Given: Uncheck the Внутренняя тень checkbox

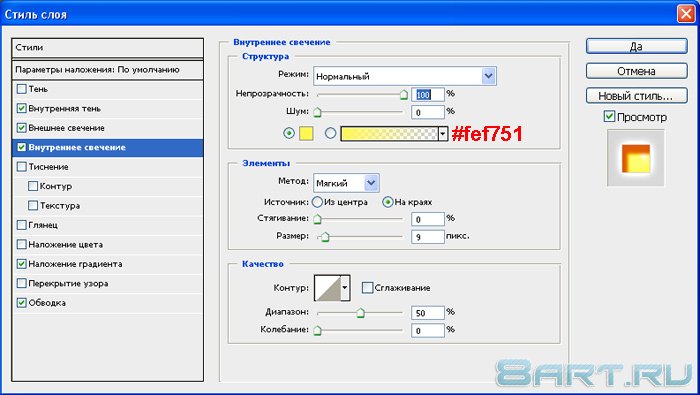Looking at the screenshot, I should [x=21, y=108].
